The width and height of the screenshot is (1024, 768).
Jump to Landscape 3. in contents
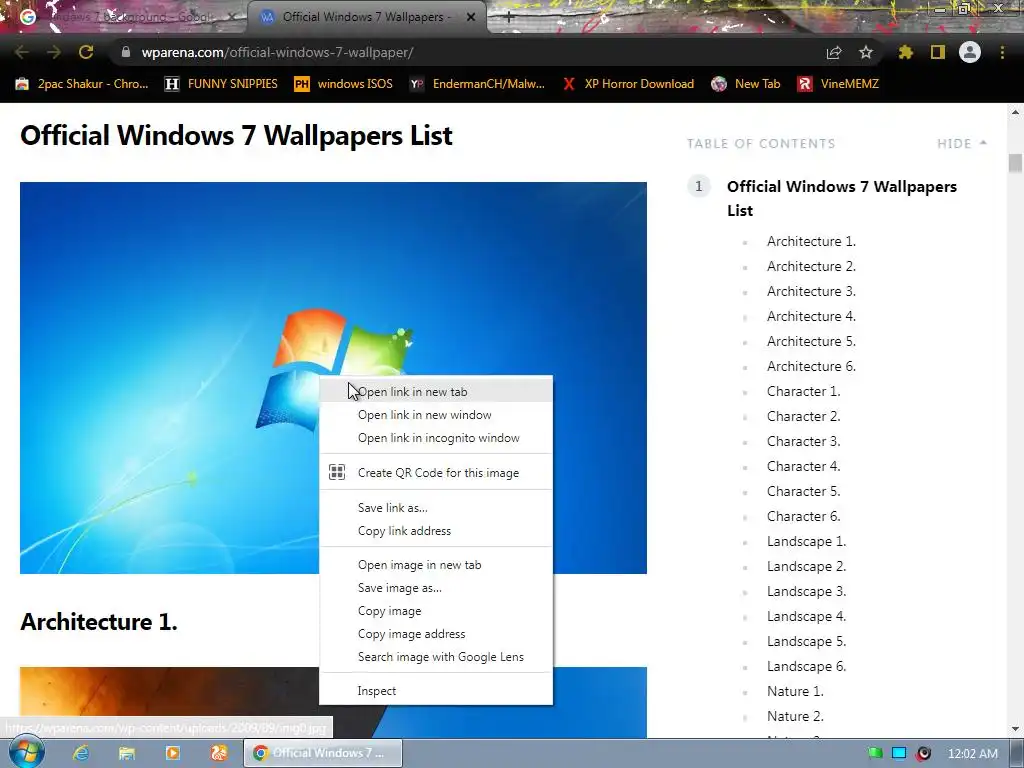[807, 592]
